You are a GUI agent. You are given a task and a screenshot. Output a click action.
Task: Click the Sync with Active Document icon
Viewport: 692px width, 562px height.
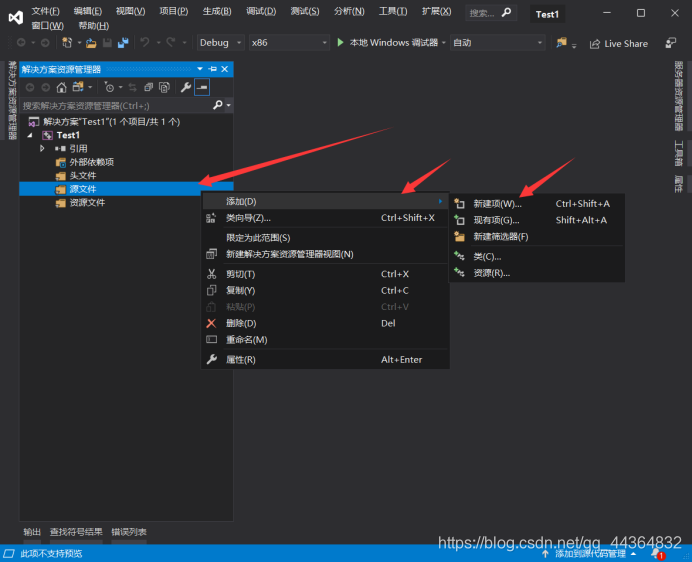(132, 87)
